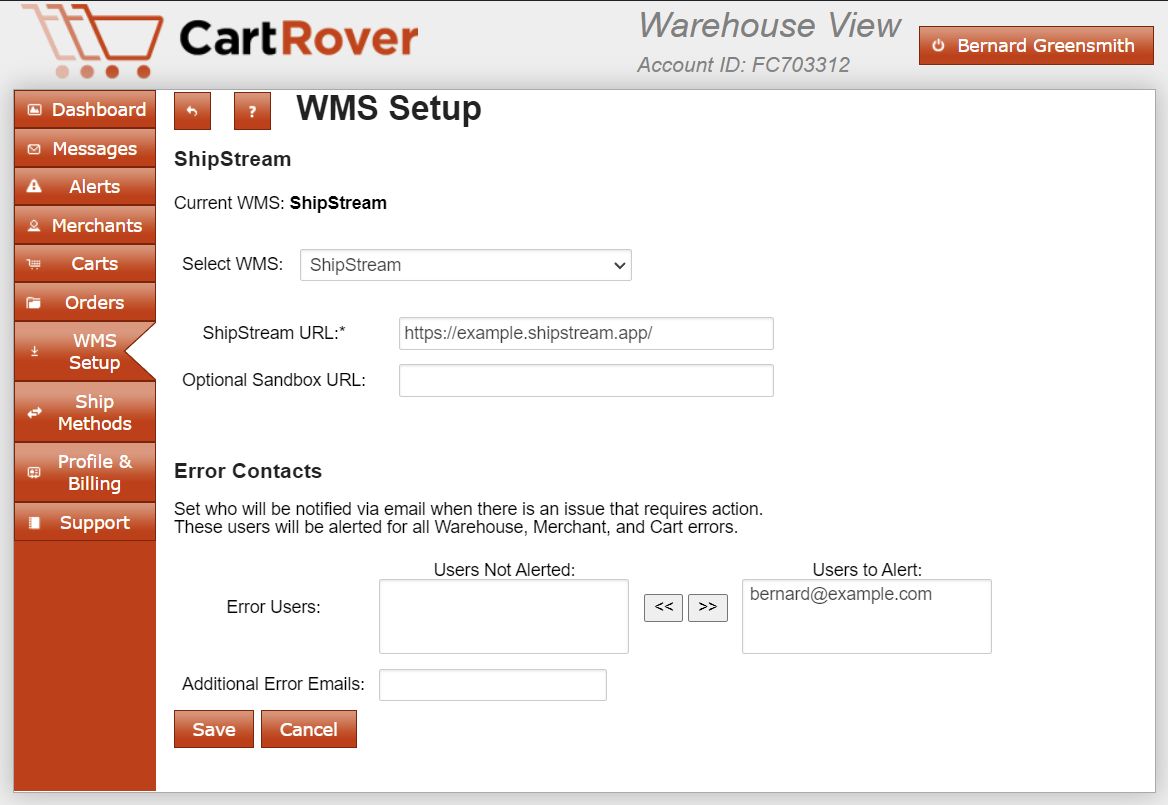Image resolution: width=1168 pixels, height=805 pixels.
Task: Go to Messages in the sidebar
Action: point(85,149)
